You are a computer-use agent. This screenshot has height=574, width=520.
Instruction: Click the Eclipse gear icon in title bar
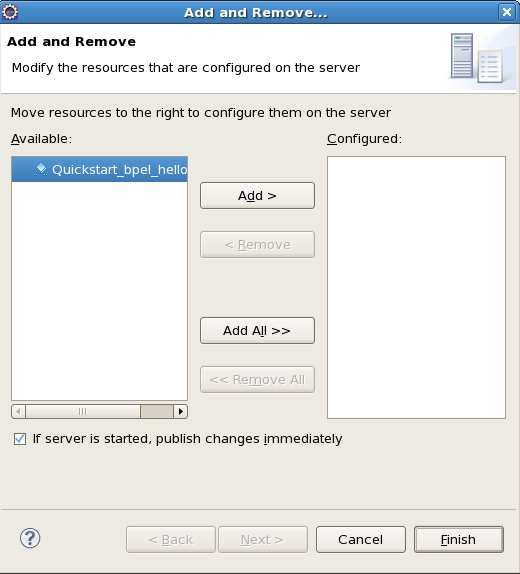click(10, 12)
